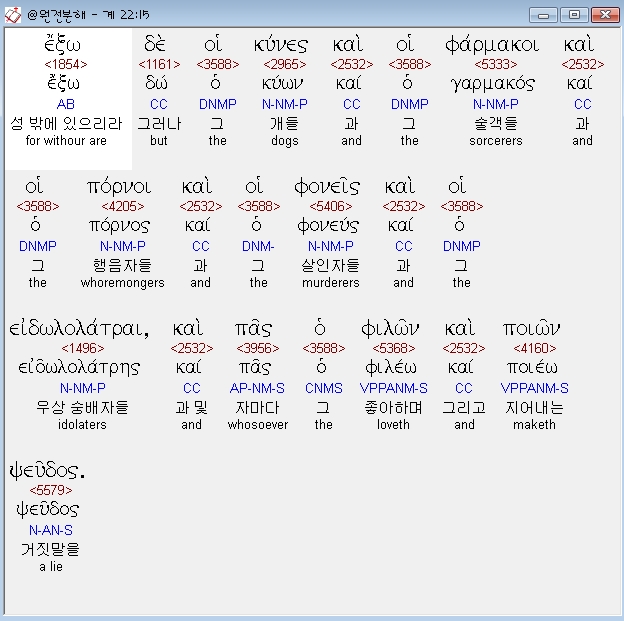Click Strong's number <5406>
Viewport: 624px width, 621px height.
pos(331,206)
